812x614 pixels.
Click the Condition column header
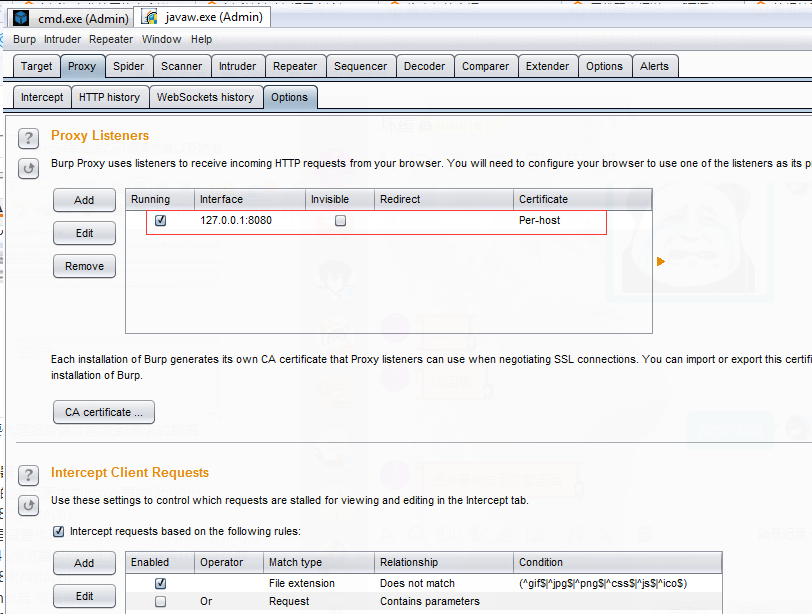pos(617,562)
